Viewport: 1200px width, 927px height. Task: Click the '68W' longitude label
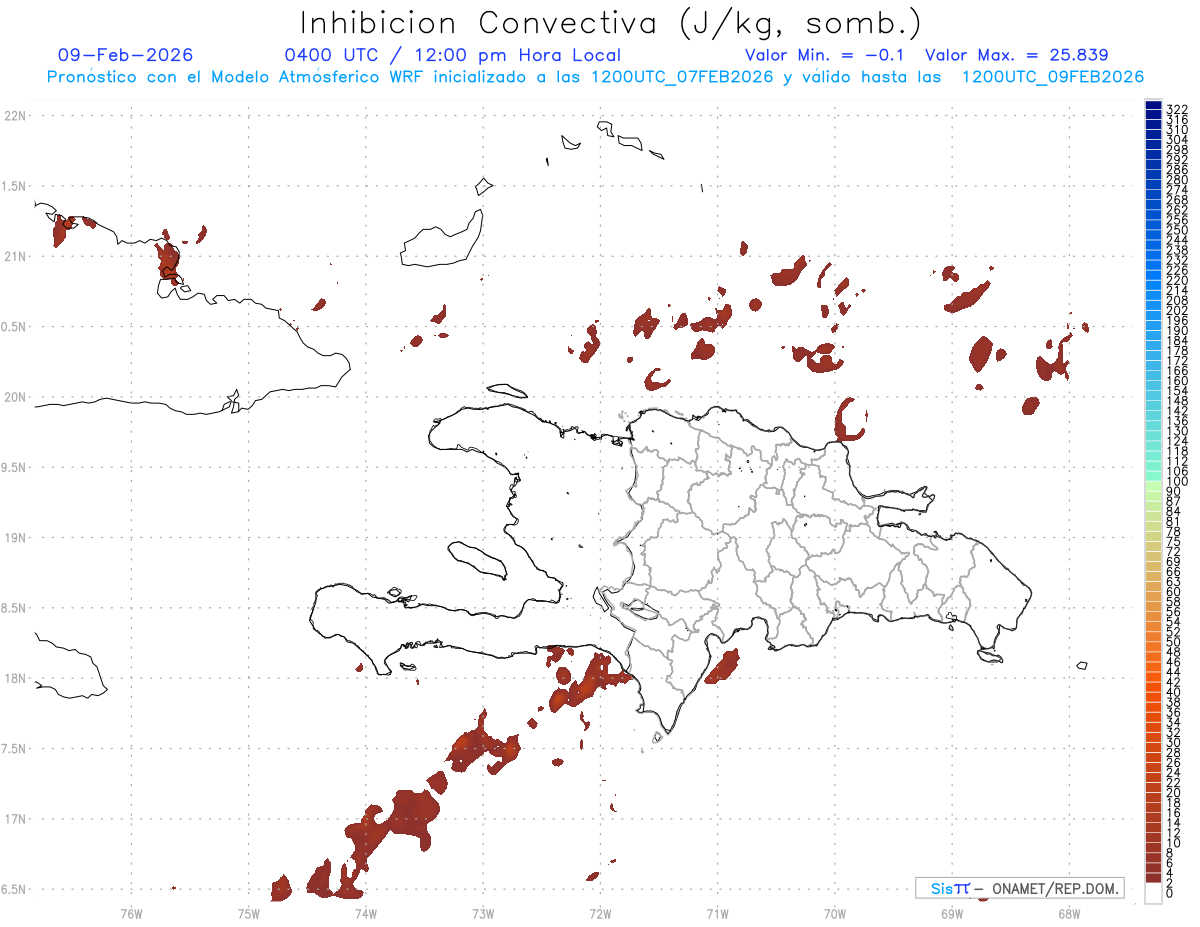[x=1069, y=913]
